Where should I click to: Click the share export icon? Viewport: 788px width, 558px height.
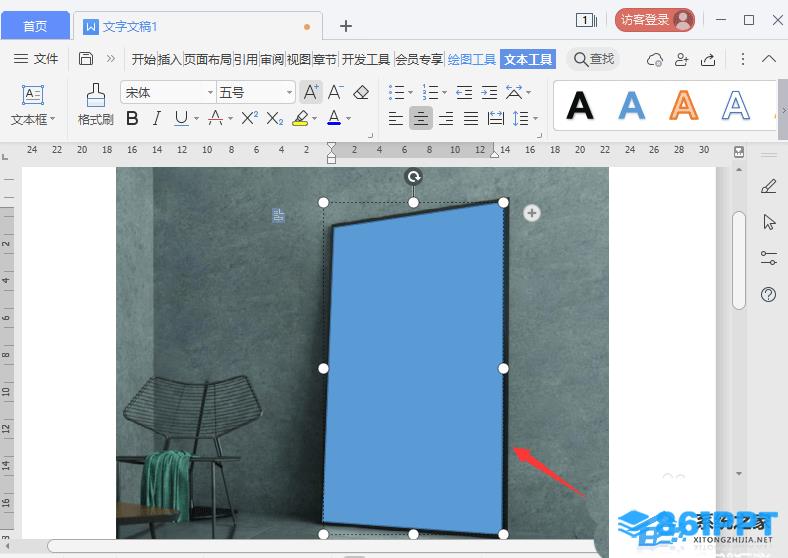(708, 60)
